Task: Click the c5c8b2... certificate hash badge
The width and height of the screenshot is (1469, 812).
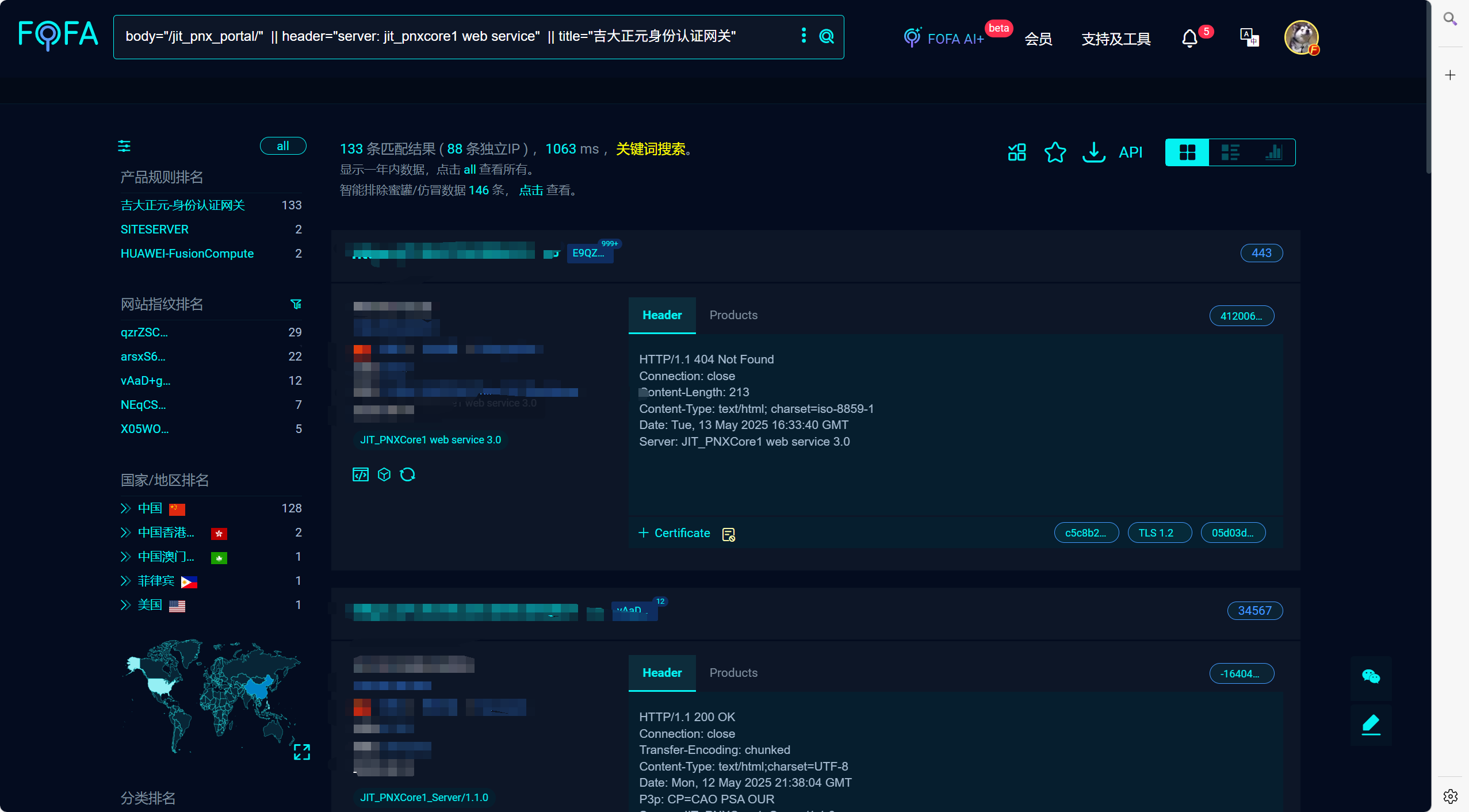Action: coord(1086,533)
